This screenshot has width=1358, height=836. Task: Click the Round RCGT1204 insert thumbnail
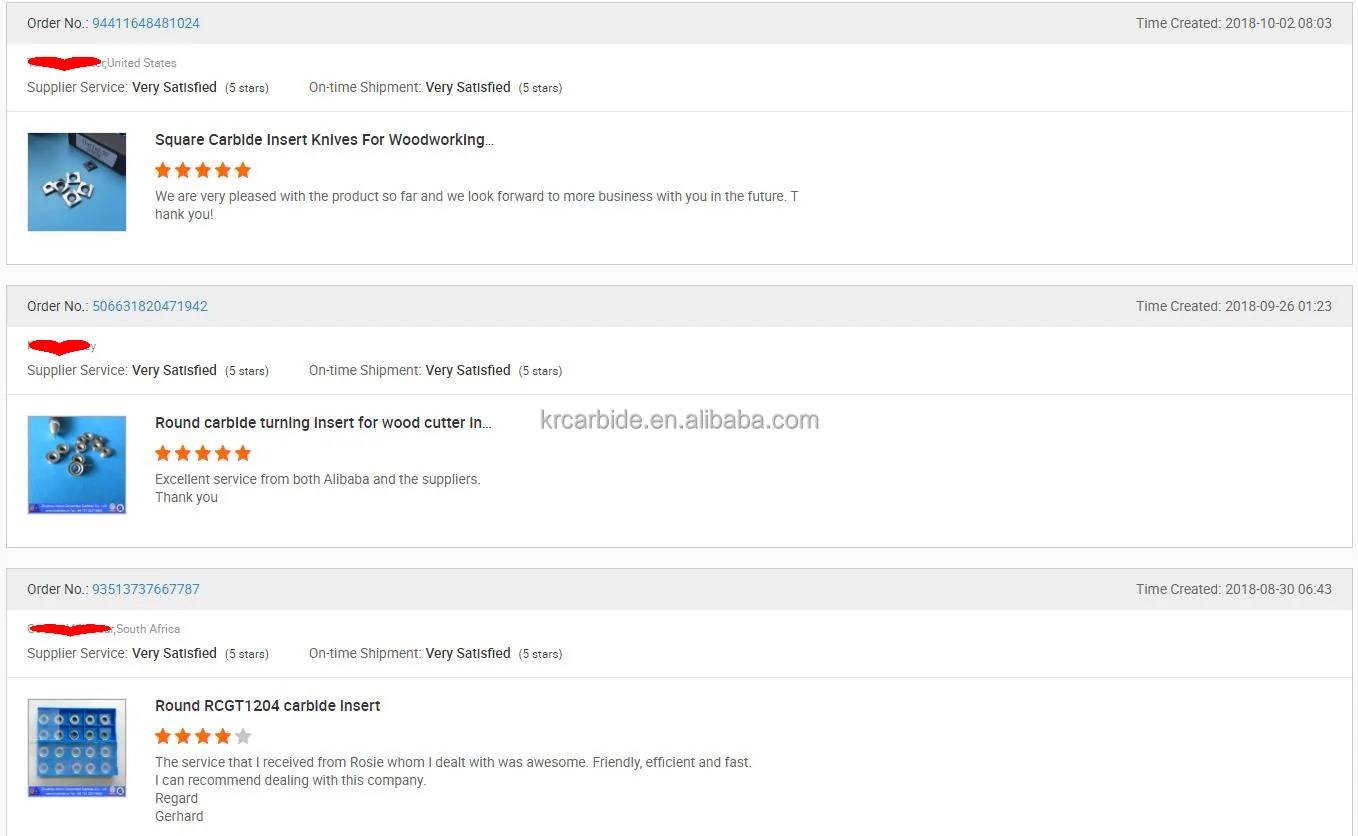click(x=77, y=748)
